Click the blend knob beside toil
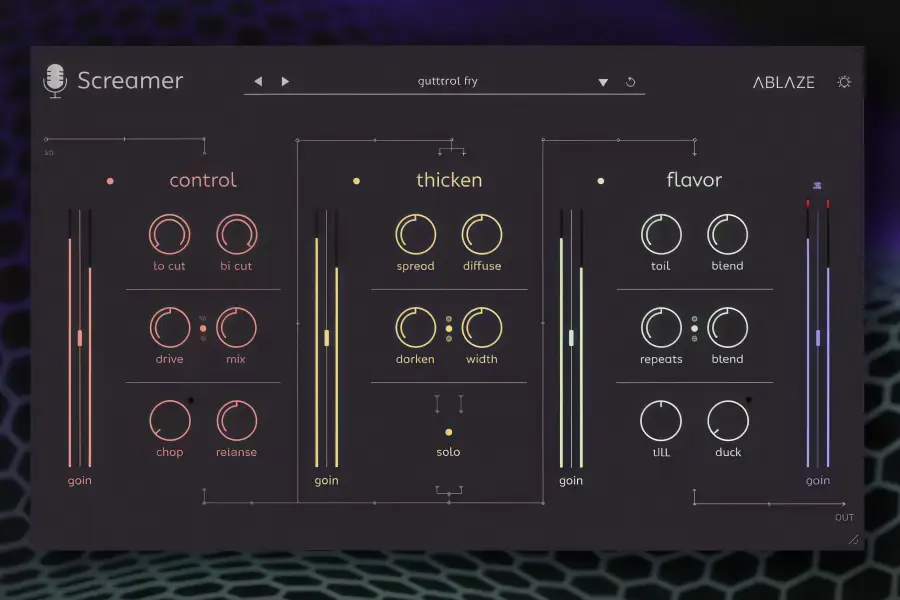 [x=727, y=234]
